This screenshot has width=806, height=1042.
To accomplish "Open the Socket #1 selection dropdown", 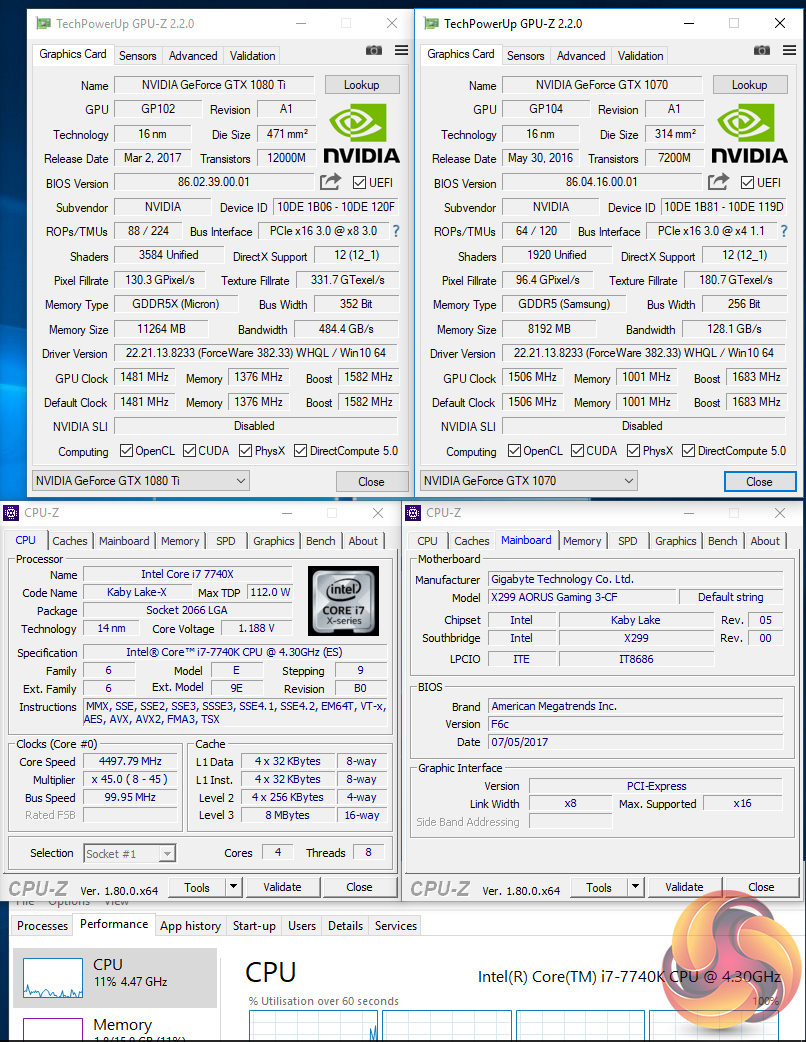I will (130, 853).
